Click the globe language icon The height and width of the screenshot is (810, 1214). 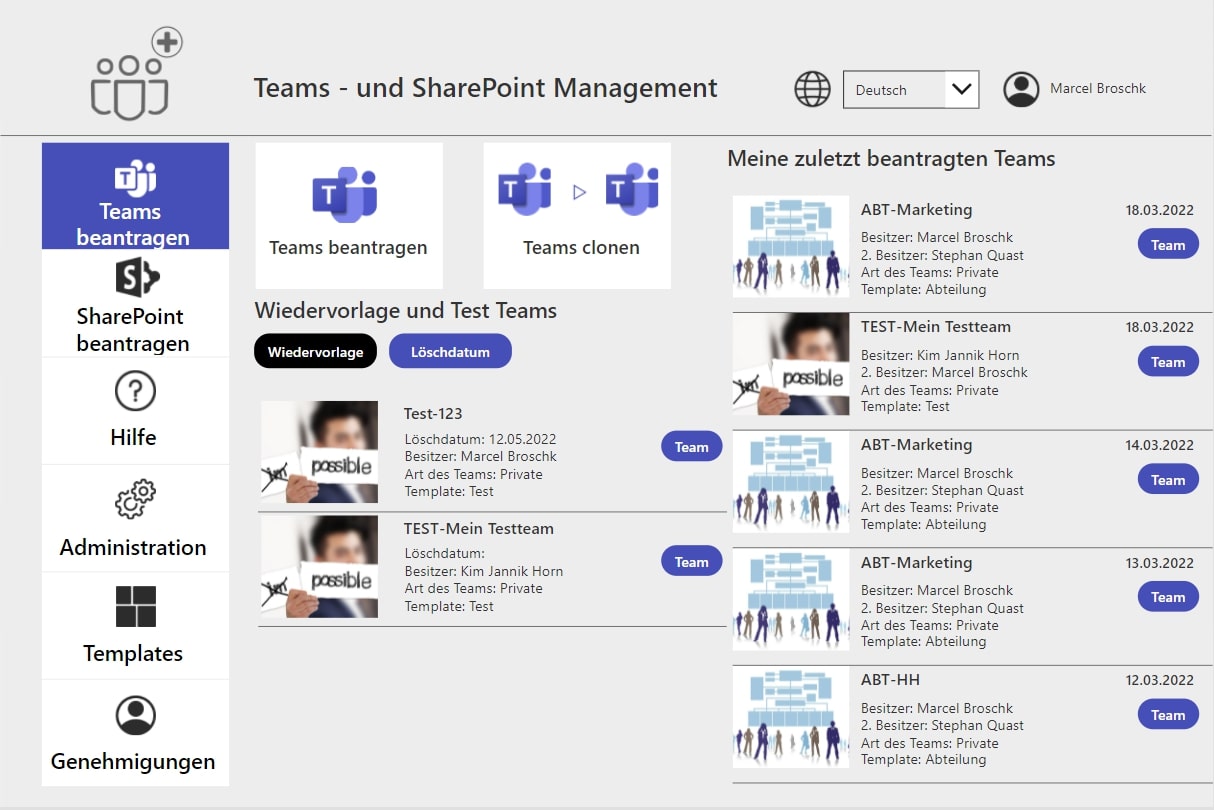point(812,89)
